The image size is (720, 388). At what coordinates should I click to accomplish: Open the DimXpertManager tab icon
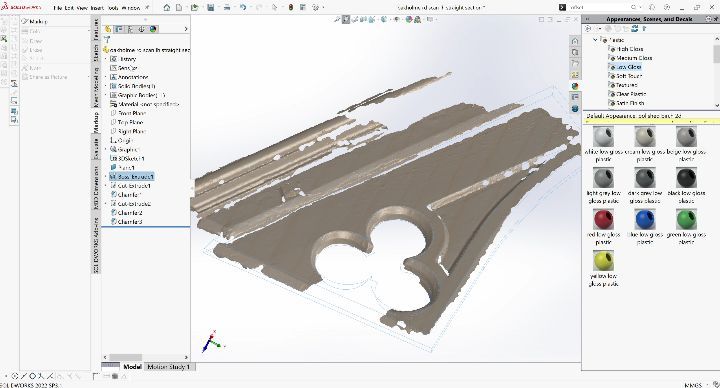tap(141, 29)
